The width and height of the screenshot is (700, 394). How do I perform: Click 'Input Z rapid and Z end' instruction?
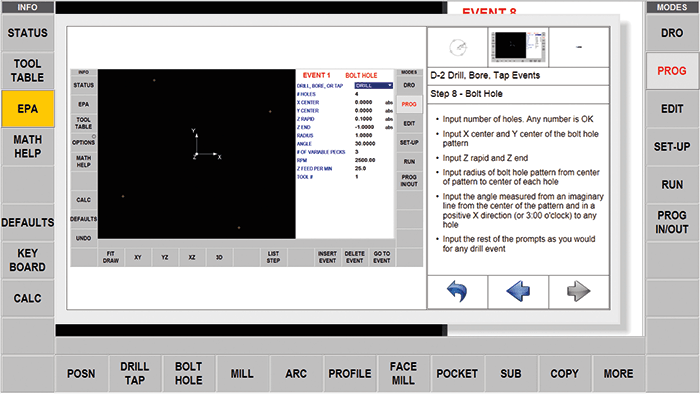pos(485,158)
